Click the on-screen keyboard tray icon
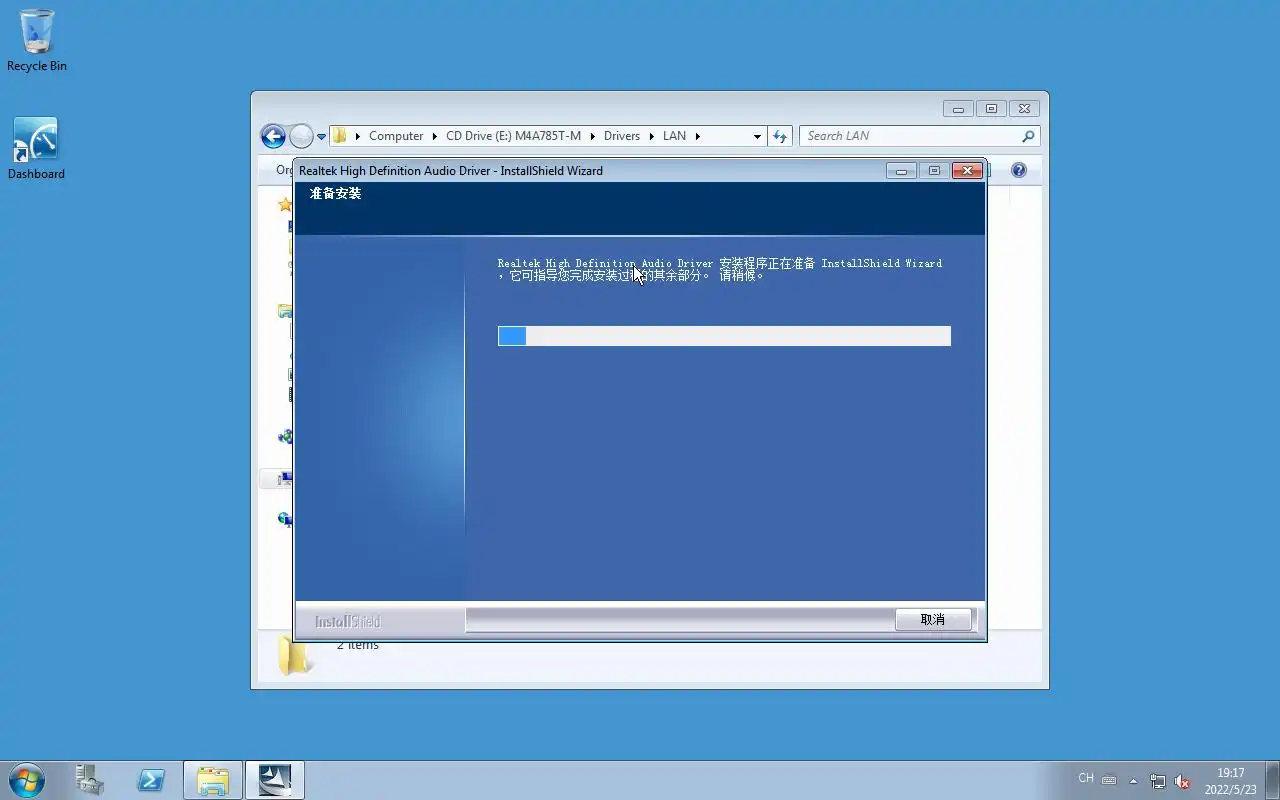 (1109, 779)
